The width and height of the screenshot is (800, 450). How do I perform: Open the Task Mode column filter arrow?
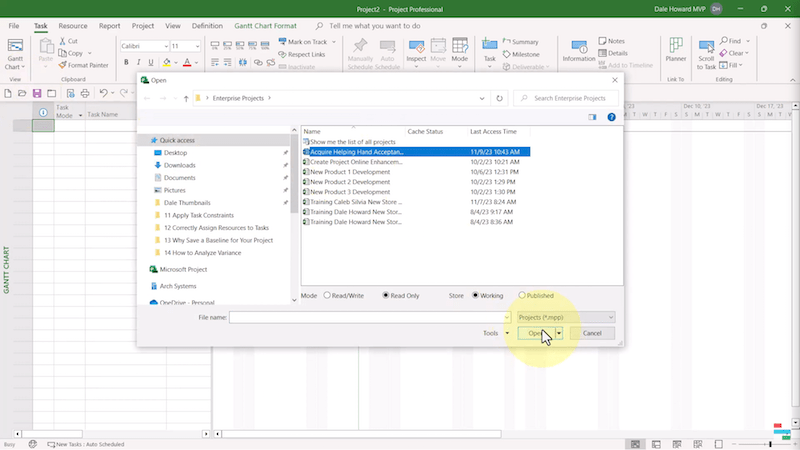[80, 115]
